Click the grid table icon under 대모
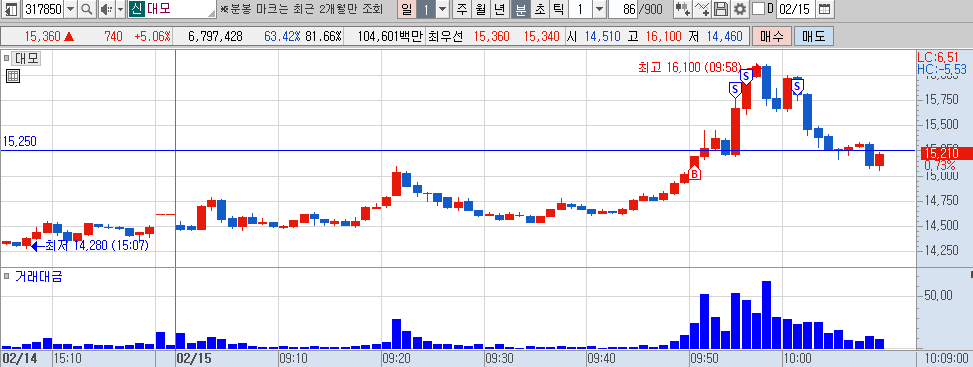The image size is (973, 367). [x=12, y=76]
